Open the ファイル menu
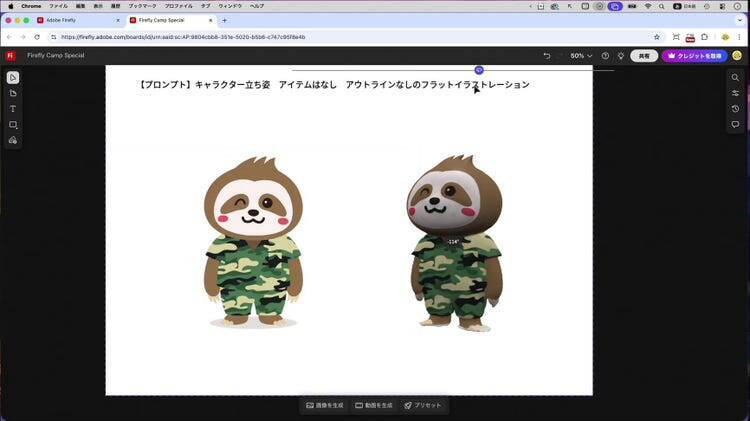Image resolution: width=750 pixels, height=421 pixels. click(58, 6)
